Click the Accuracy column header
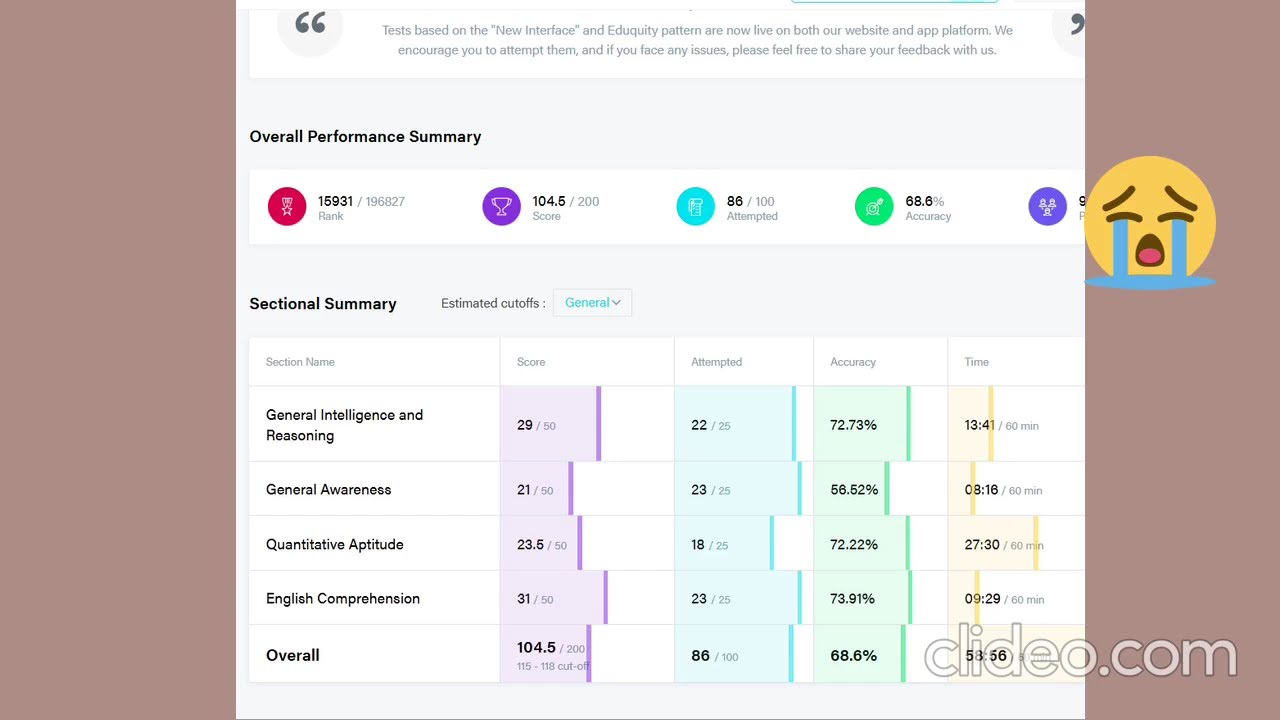Viewport: 1280px width, 720px height. (x=853, y=362)
